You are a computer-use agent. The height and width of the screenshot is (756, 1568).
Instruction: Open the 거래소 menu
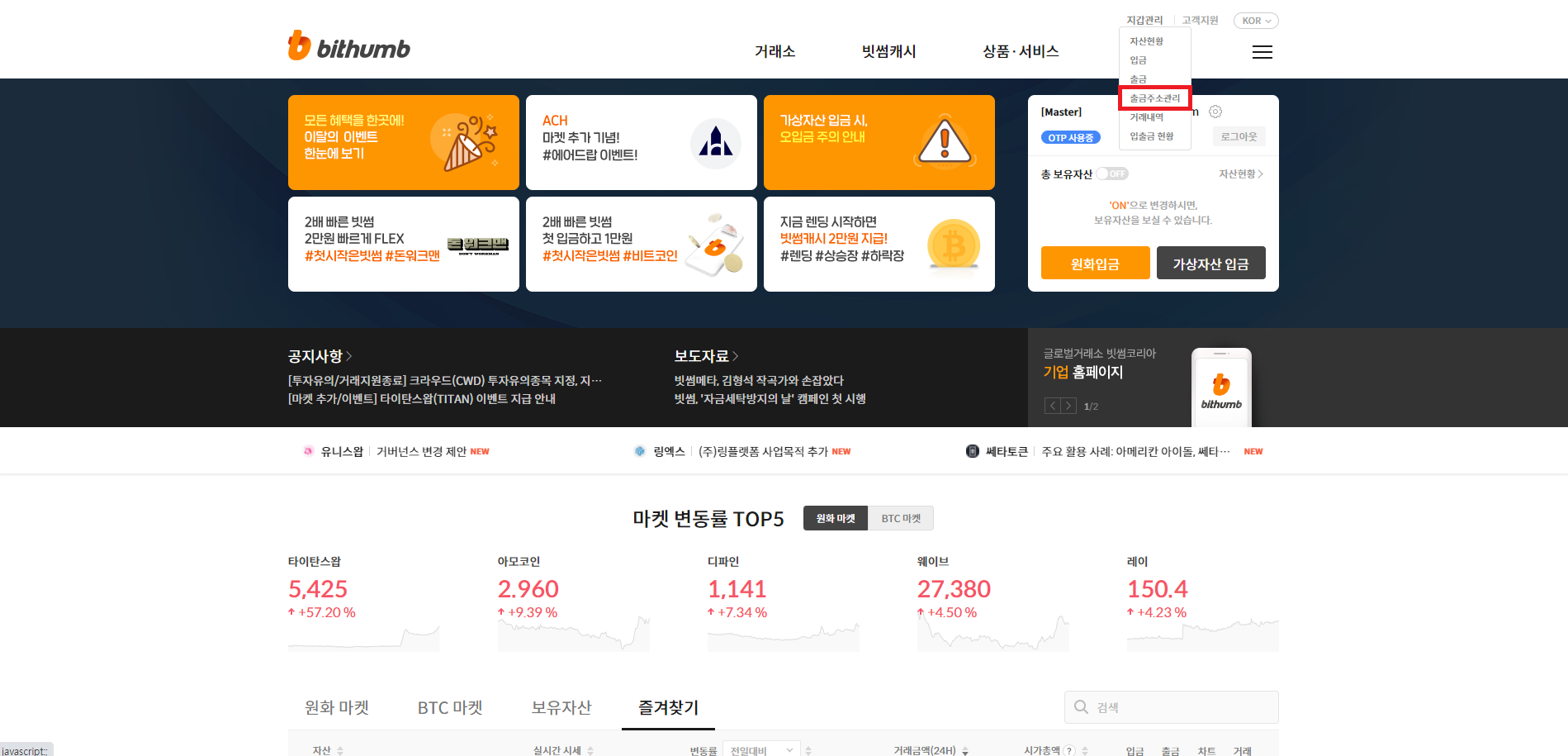click(775, 51)
